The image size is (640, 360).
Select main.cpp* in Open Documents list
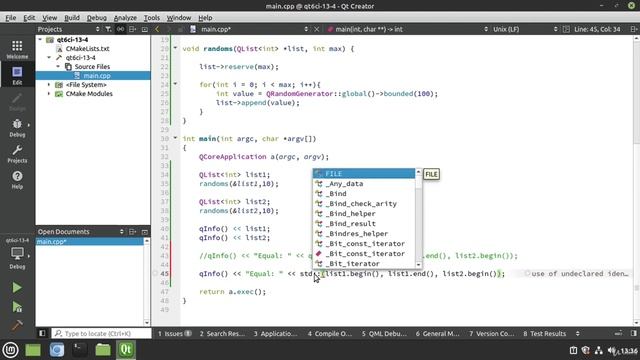coord(90,242)
